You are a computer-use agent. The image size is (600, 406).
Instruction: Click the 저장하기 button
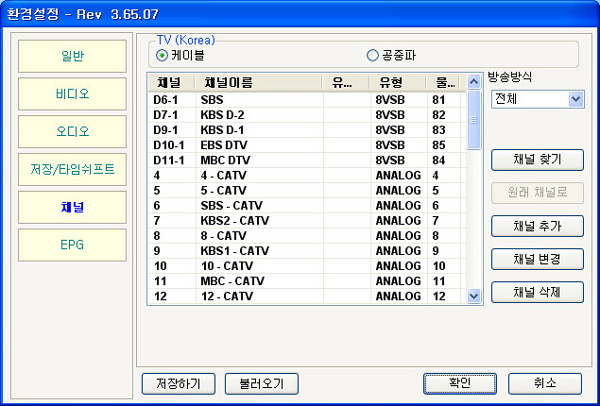tap(178, 384)
